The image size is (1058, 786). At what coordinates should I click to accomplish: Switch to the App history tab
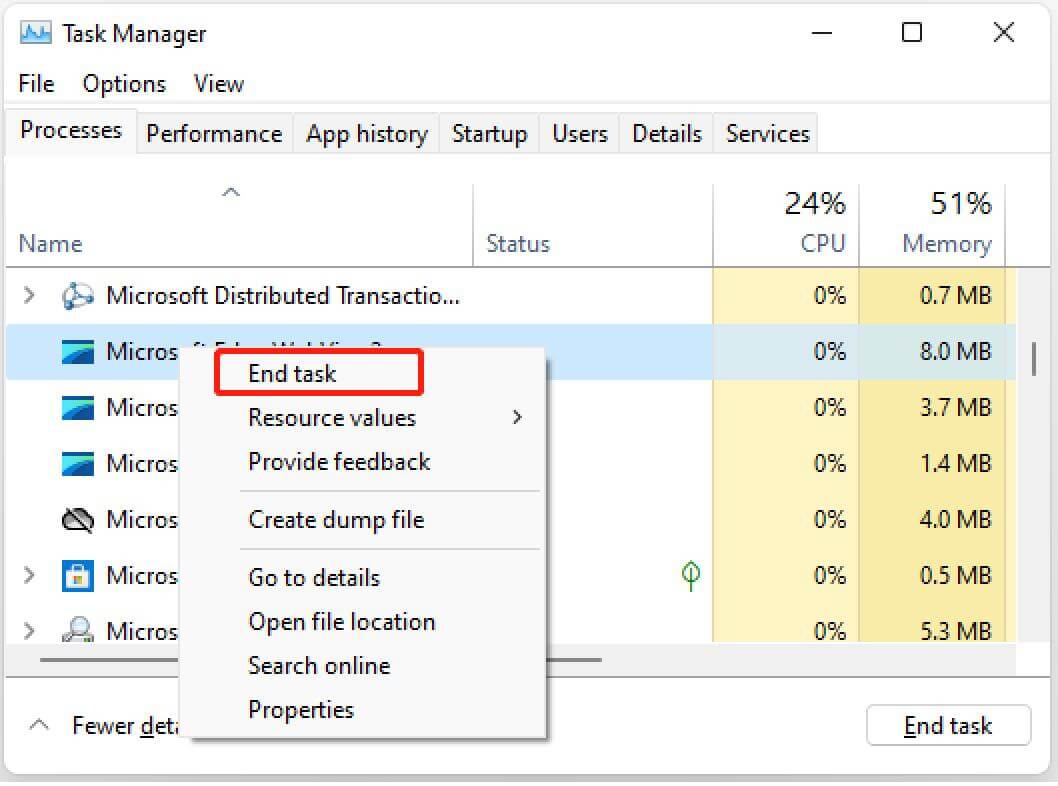pyautogui.click(x=366, y=134)
